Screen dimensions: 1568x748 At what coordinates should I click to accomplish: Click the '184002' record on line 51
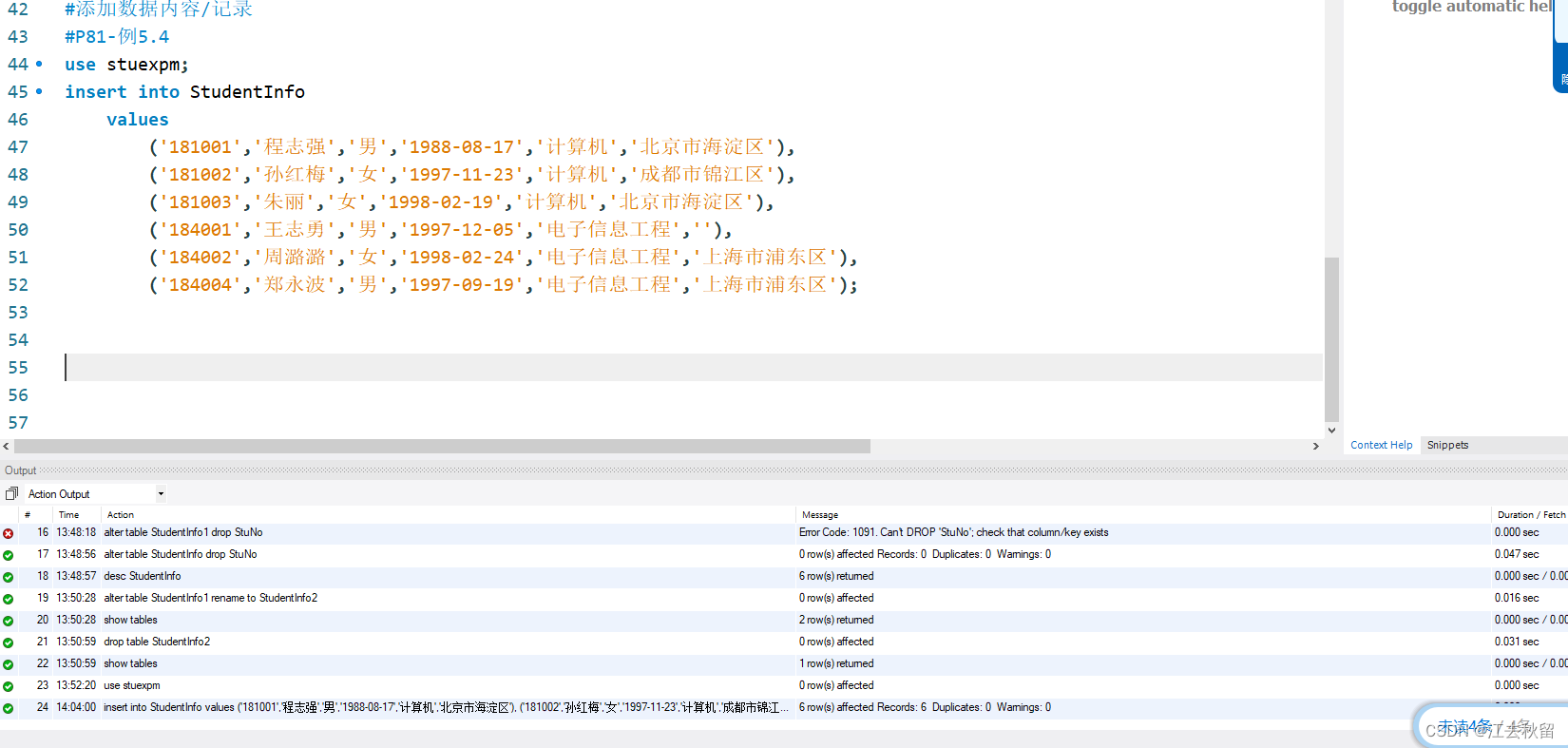pyautogui.click(x=503, y=258)
